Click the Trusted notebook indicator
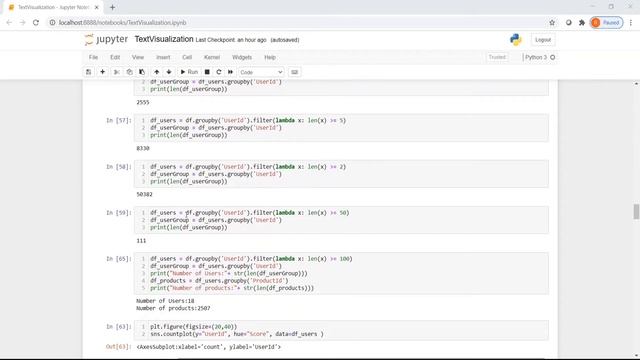Viewport: 640px width, 360px height. pos(497,57)
